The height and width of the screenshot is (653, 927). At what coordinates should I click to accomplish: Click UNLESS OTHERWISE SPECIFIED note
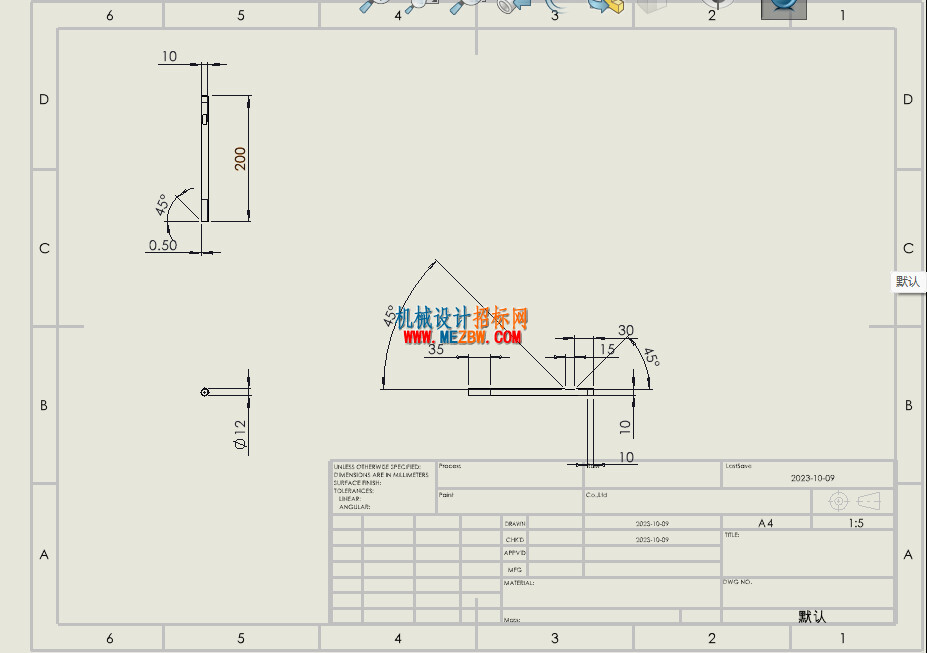pyautogui.click(x=377, y=467)
